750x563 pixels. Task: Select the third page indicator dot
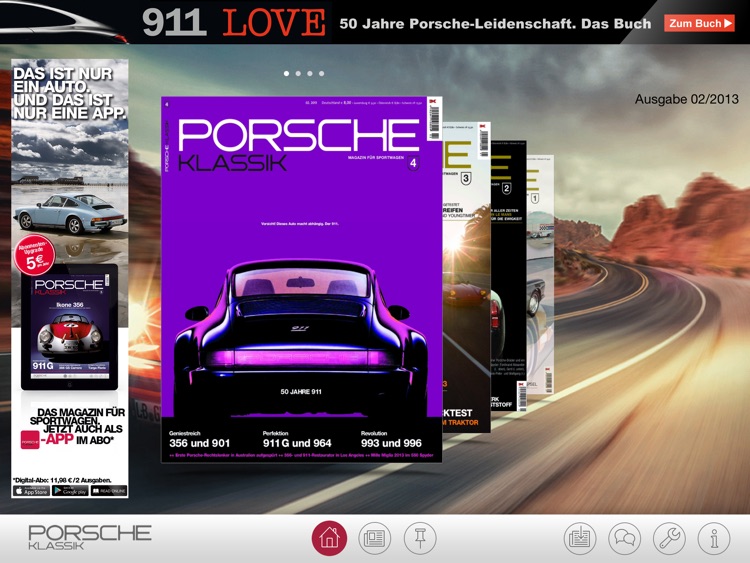pyautogui.click(x=309, y=73)
